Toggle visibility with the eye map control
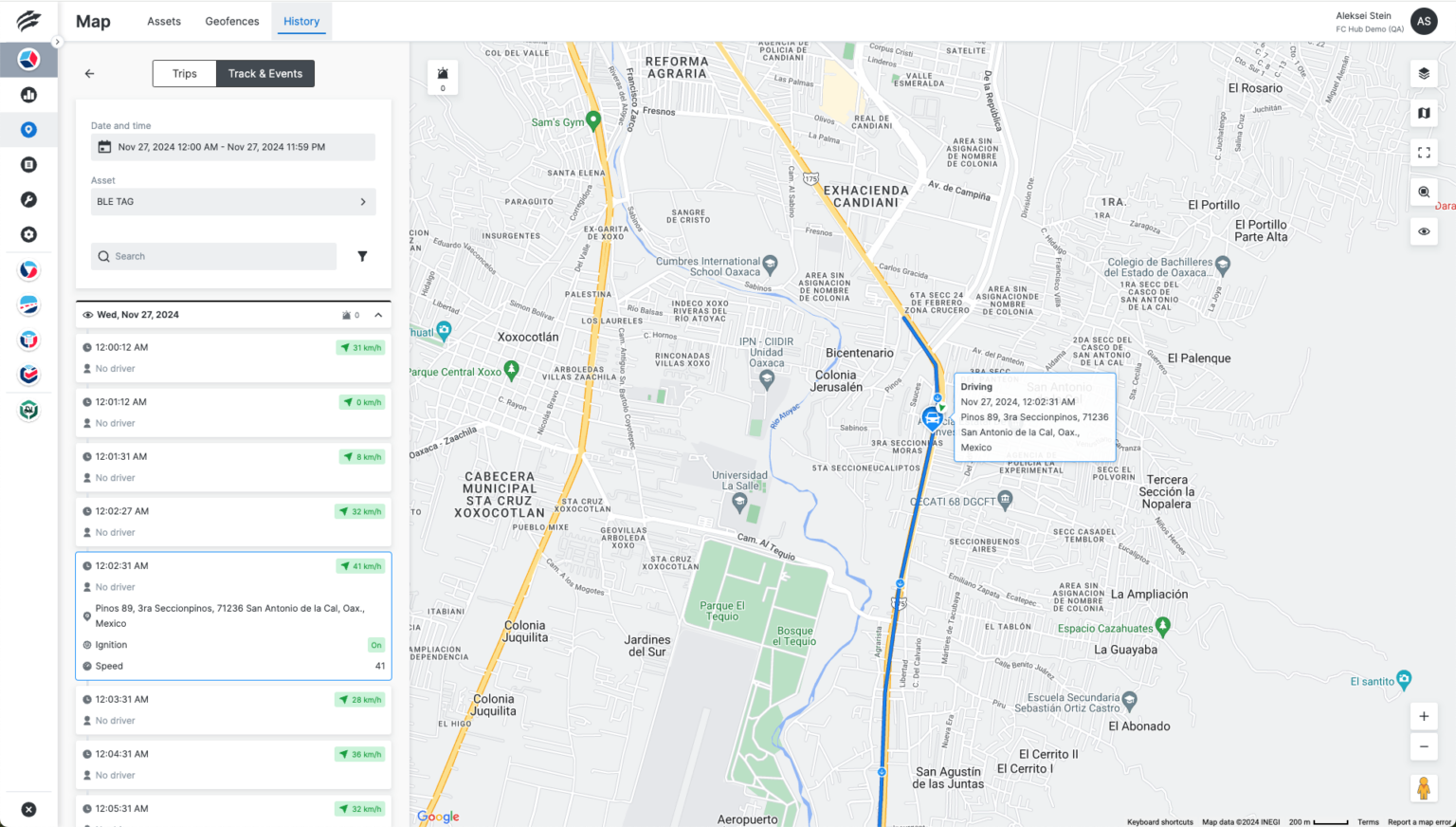The width and height of the screenshot is (1456, 827). (x=1423, y=230)
